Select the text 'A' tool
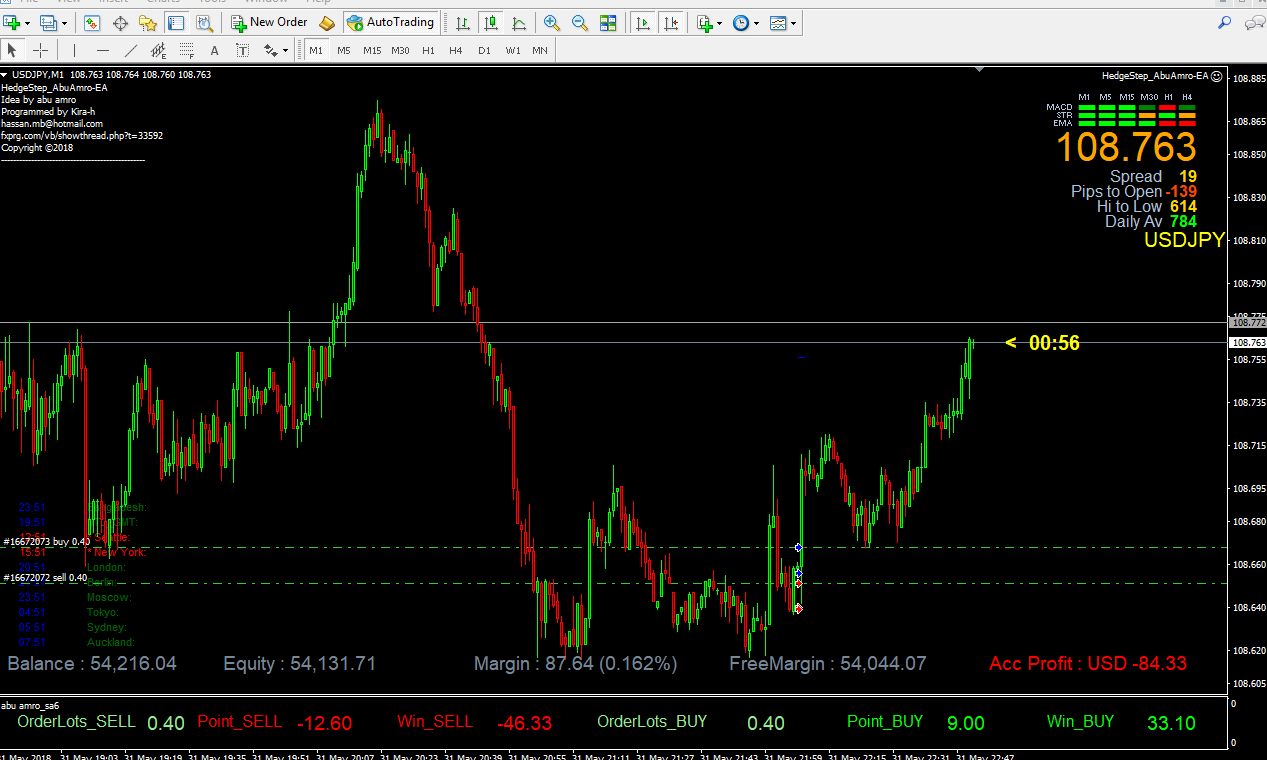 point(214,50)
